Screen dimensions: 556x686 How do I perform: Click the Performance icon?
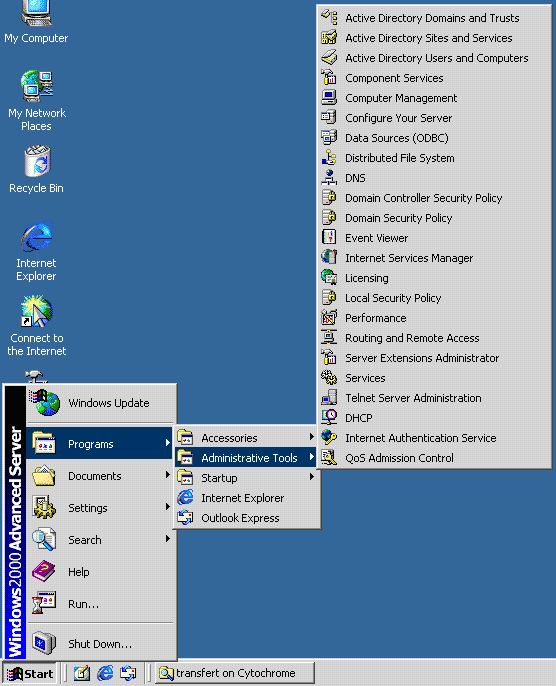[329, 318]
